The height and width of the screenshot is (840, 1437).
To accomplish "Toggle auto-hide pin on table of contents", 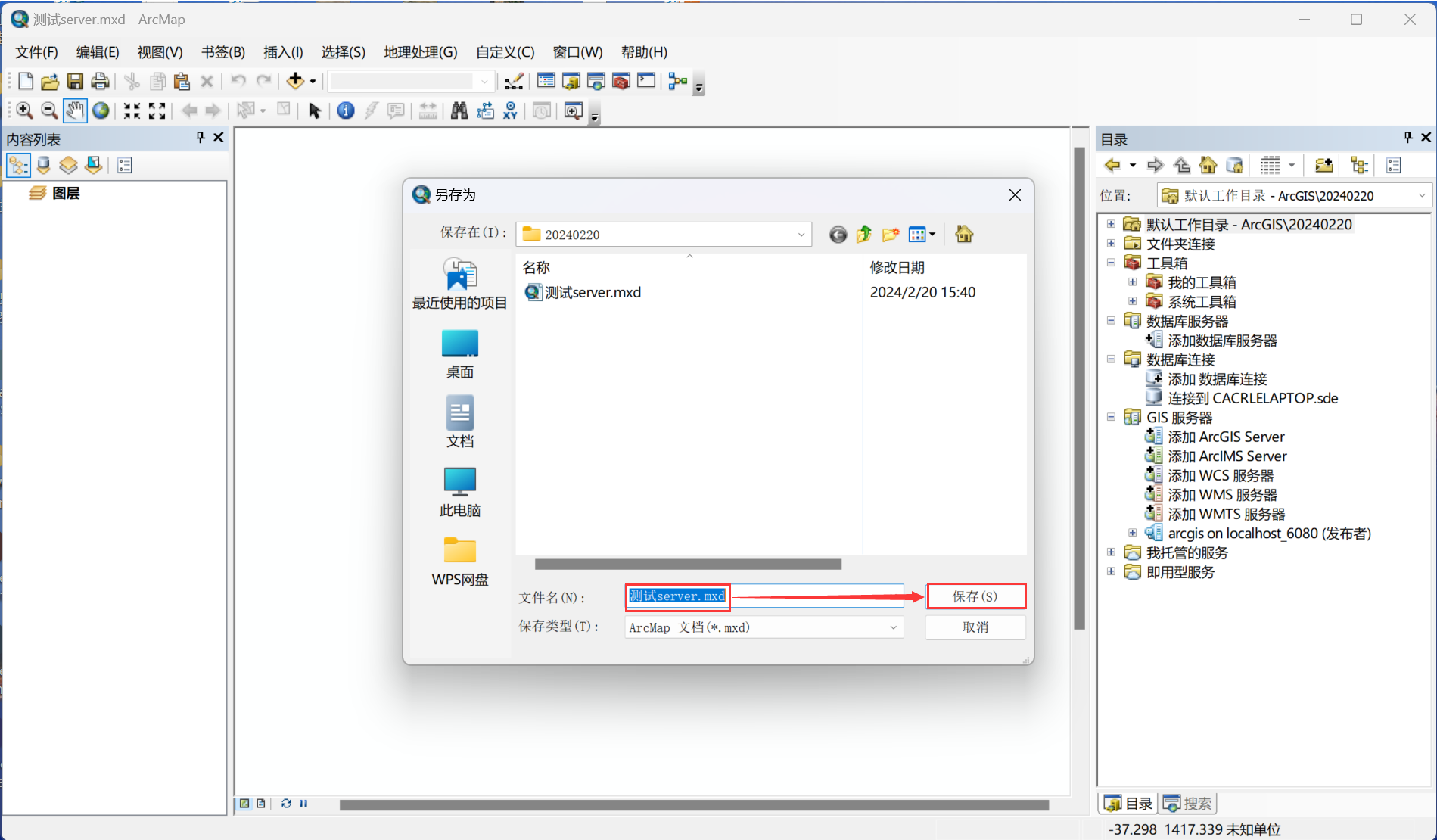I will 201,137.
